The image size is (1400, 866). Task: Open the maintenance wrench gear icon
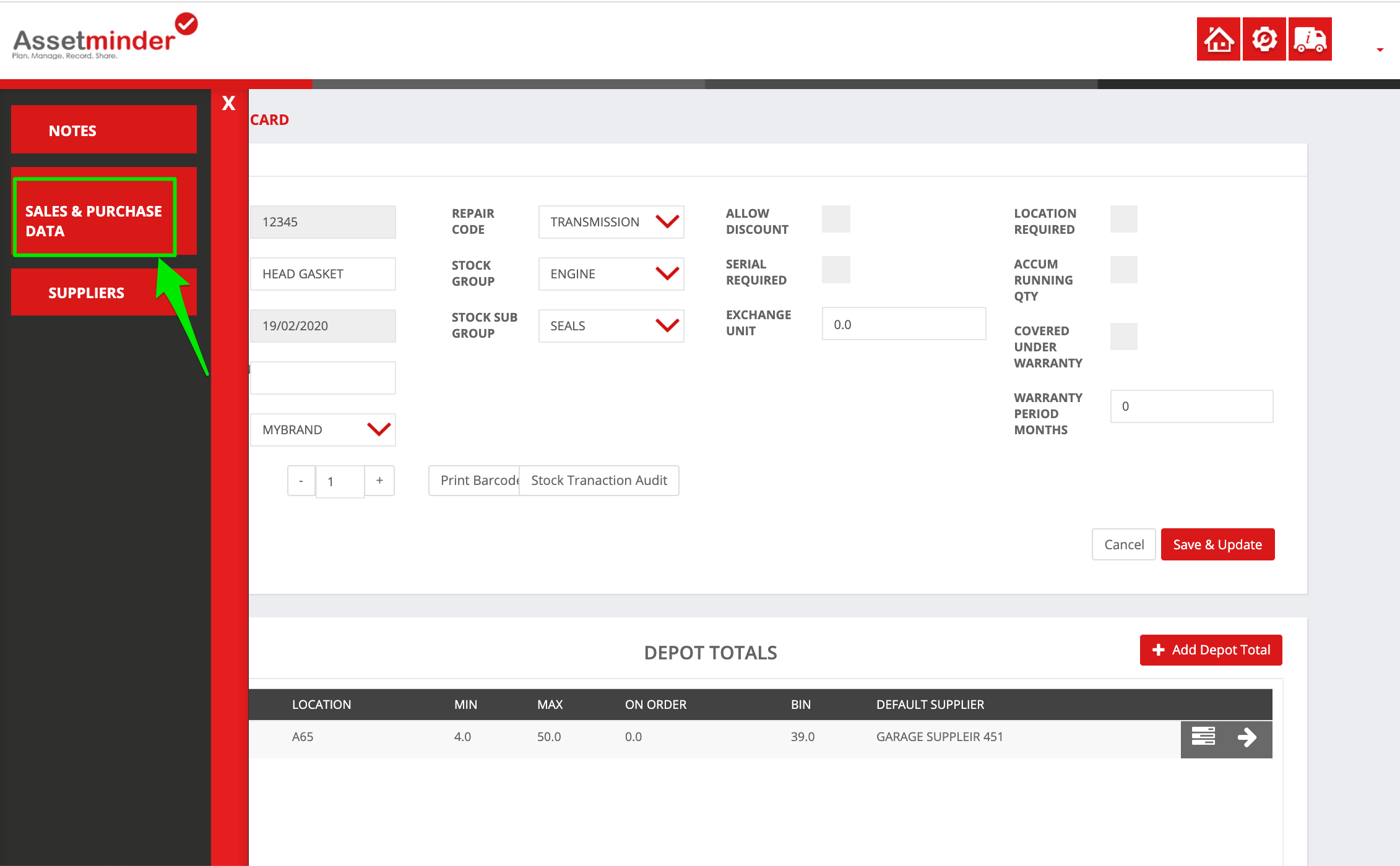tap(1264, 39)
